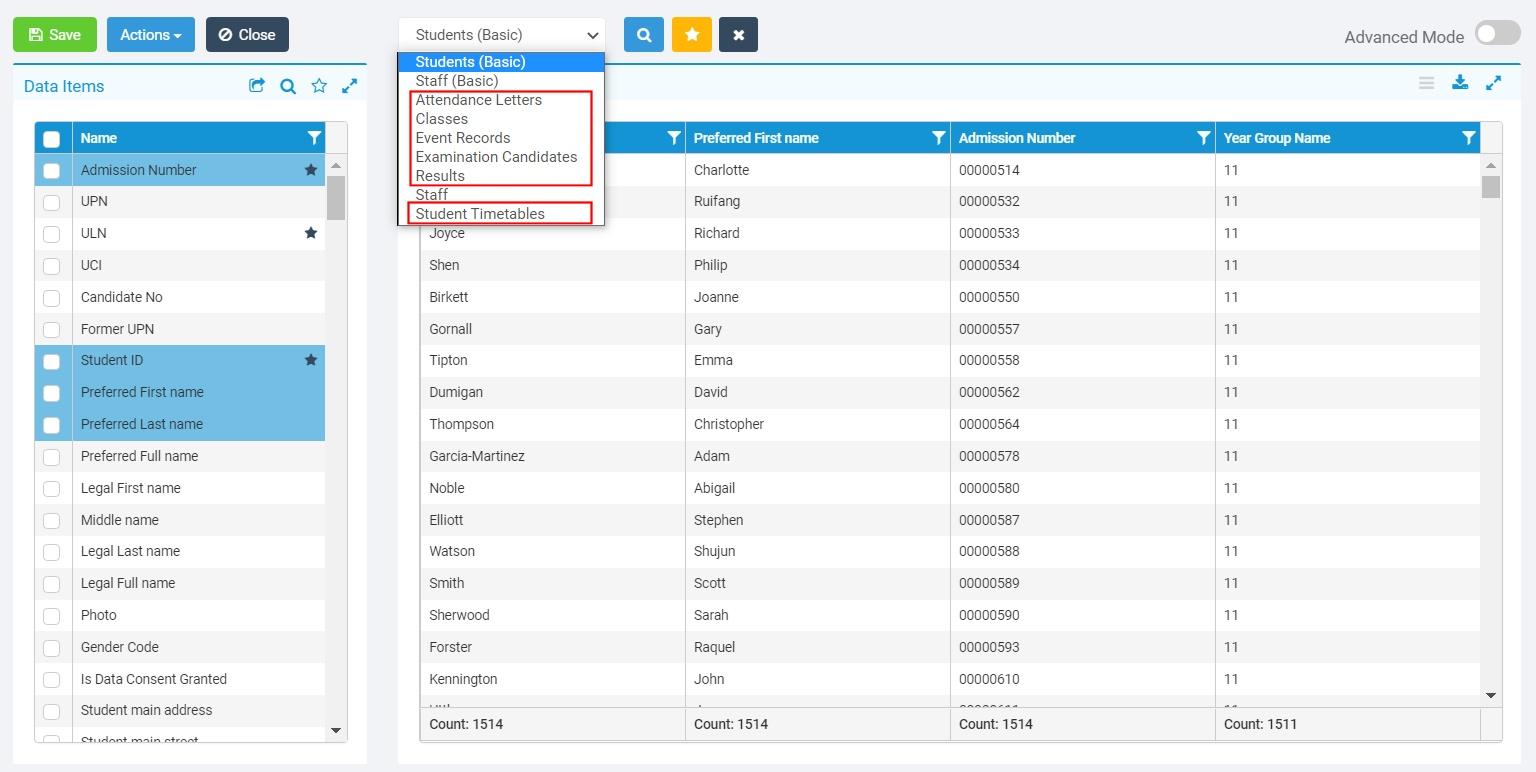Screen dimensions: 1536x772
Task: Open the filter on Year Group Name column
Action: click(x=1468, y=138)
